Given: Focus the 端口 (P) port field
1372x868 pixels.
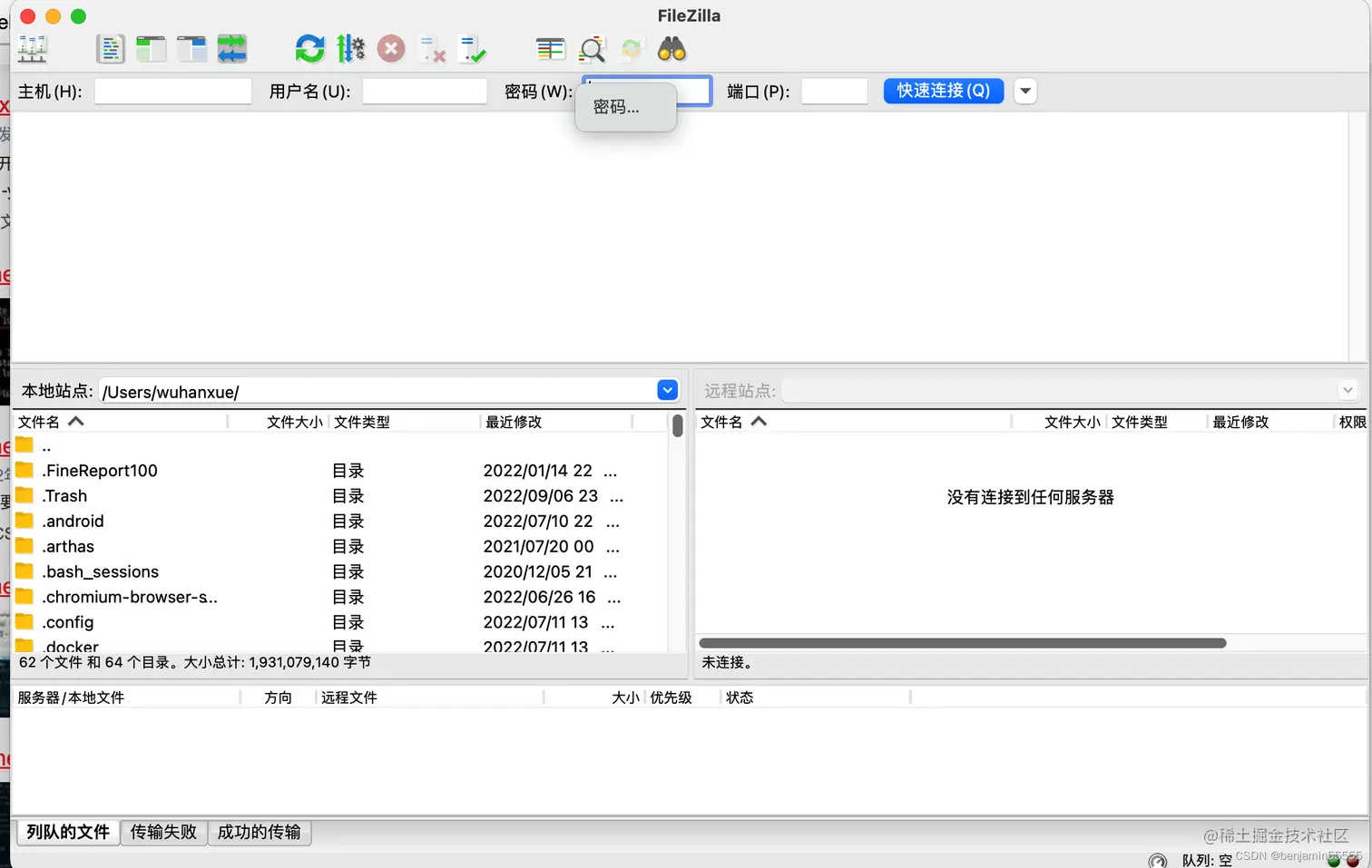Looking at the screenshot, I should pyautogui.click(x=835, y=92).
